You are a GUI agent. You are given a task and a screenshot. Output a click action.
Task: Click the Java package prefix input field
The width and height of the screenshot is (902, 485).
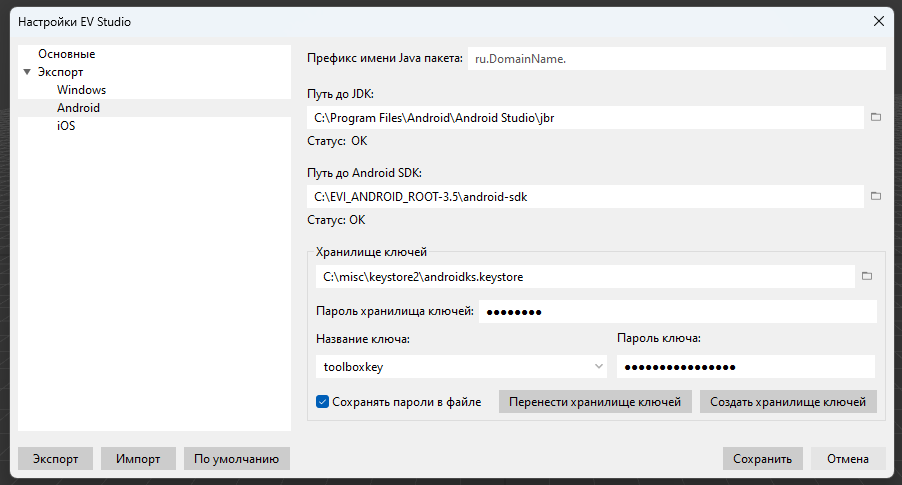click(x=676, y=59)
